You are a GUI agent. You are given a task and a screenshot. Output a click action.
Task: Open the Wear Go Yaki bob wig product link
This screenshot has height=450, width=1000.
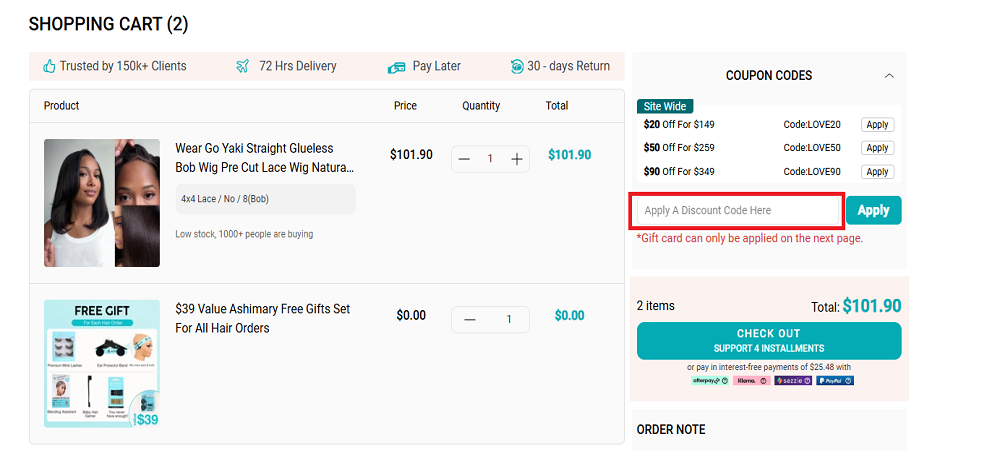pyautogui.click(x=264, y=158)
